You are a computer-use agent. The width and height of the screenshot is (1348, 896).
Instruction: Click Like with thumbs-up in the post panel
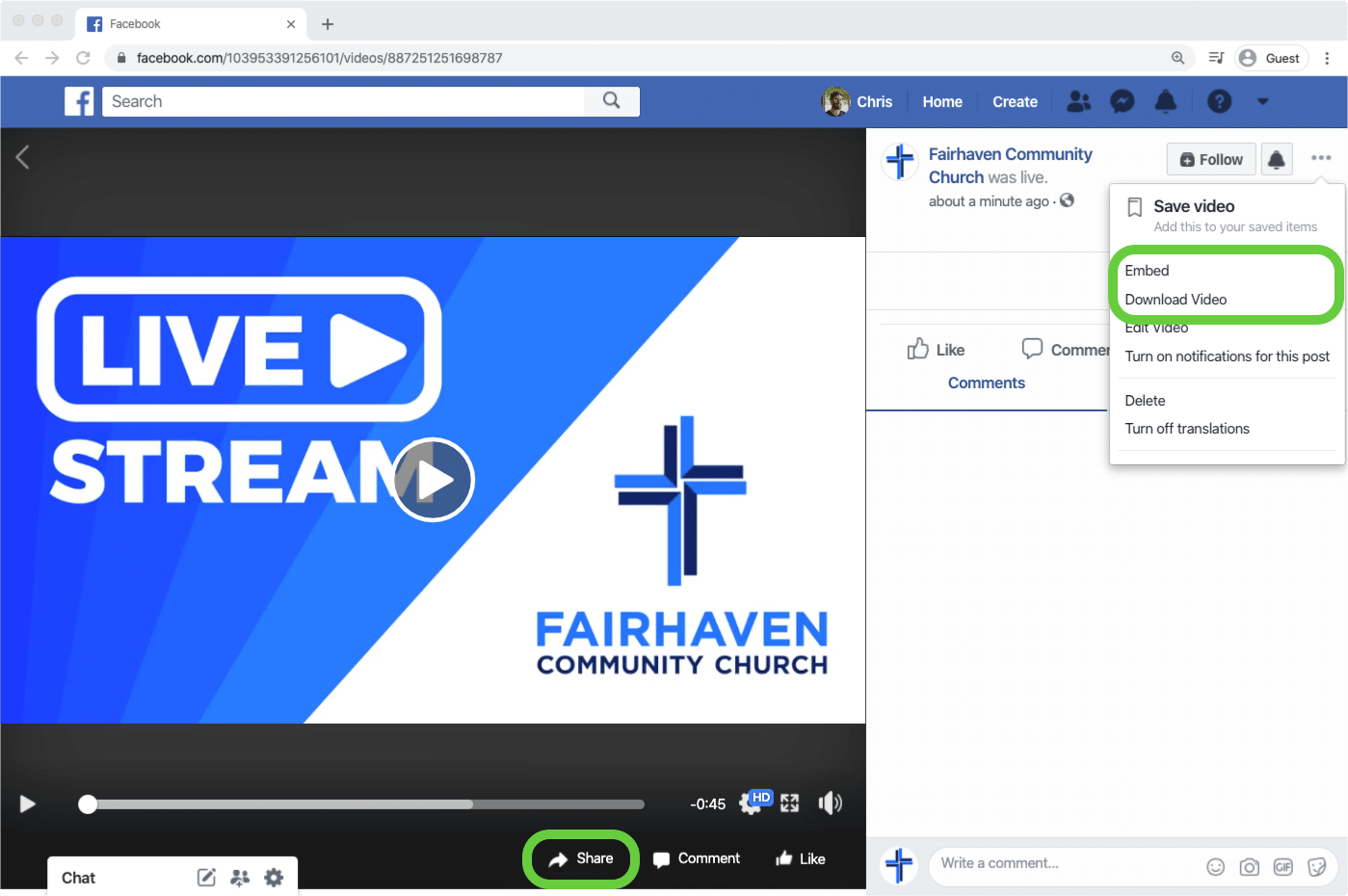(936, 350)
